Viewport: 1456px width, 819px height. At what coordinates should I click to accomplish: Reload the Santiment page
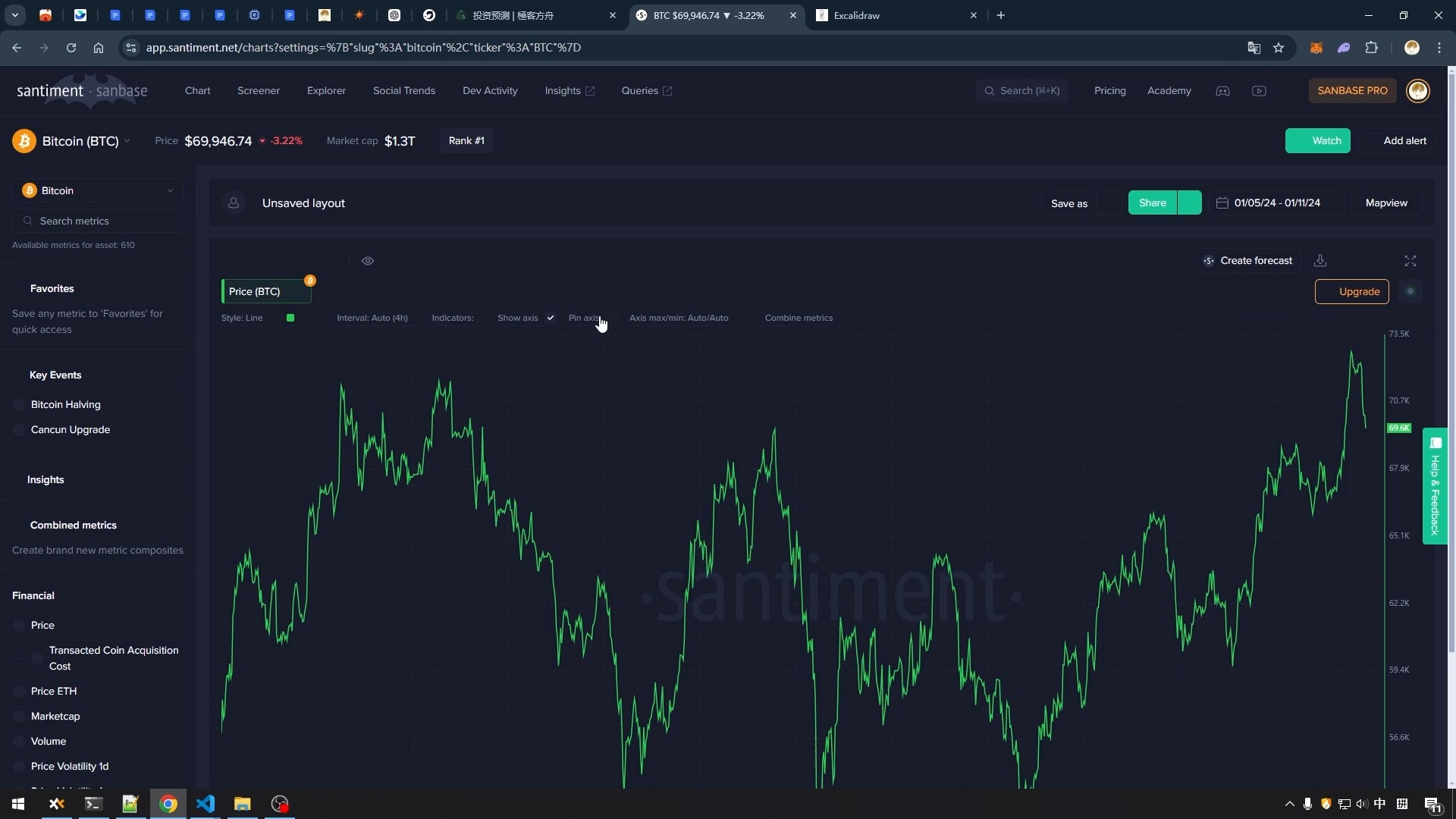click(x=71, y=48)
